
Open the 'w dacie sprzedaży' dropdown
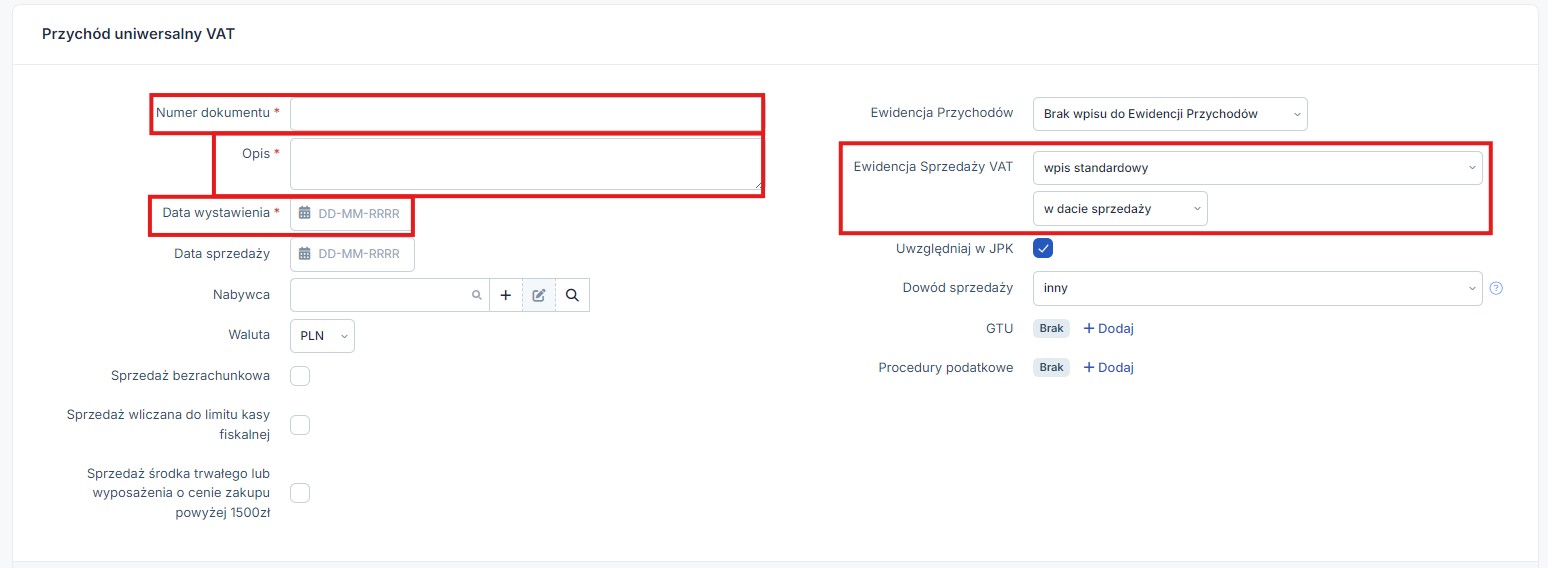(x=1119, y=209)
